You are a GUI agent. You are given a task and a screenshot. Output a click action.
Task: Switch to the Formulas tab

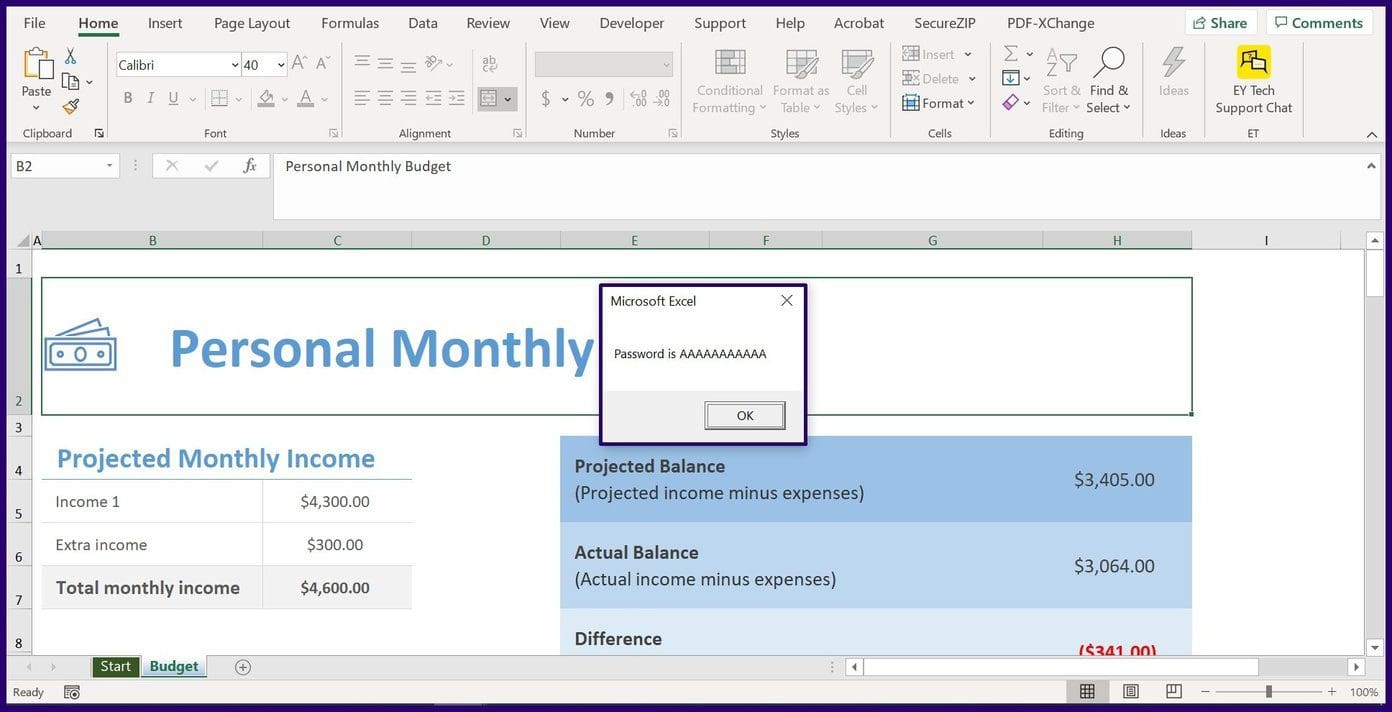pyautogui.click(x=350, y=23)
